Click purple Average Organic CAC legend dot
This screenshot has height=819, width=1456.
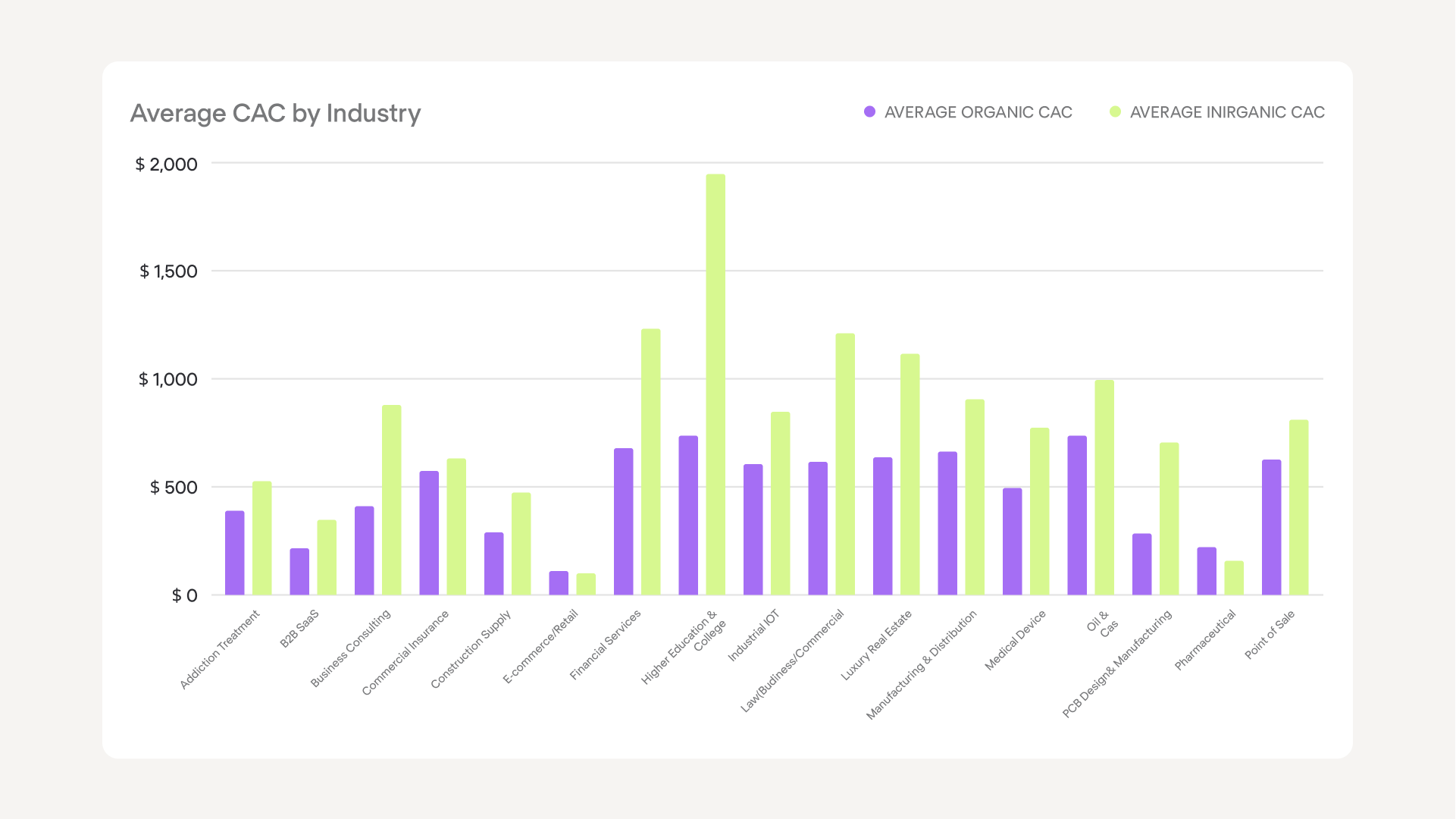pos(869,112)
